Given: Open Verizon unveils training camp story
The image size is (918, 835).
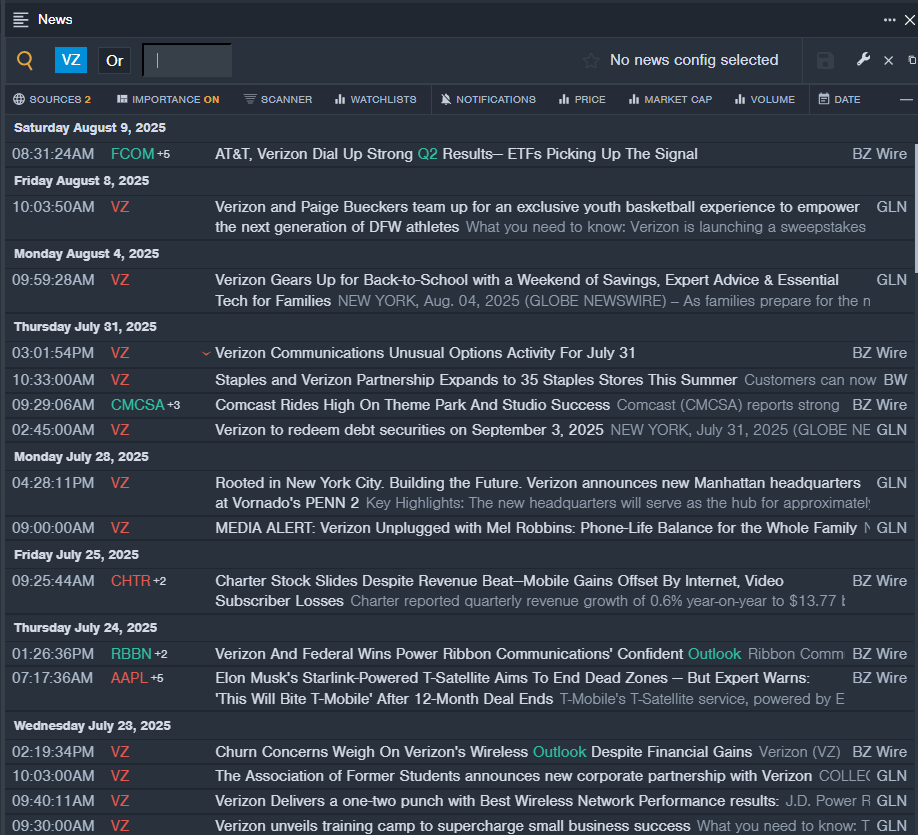Looking at the screenshot, I should (453, 826).
